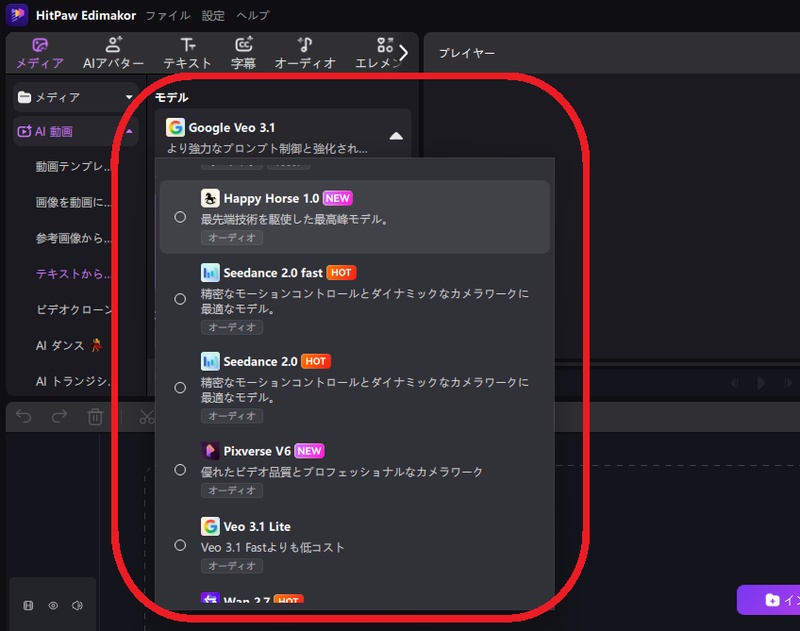Expand the メディア folder dropdown
This screenshot has width=800, height=631.
tap(129, 97)
